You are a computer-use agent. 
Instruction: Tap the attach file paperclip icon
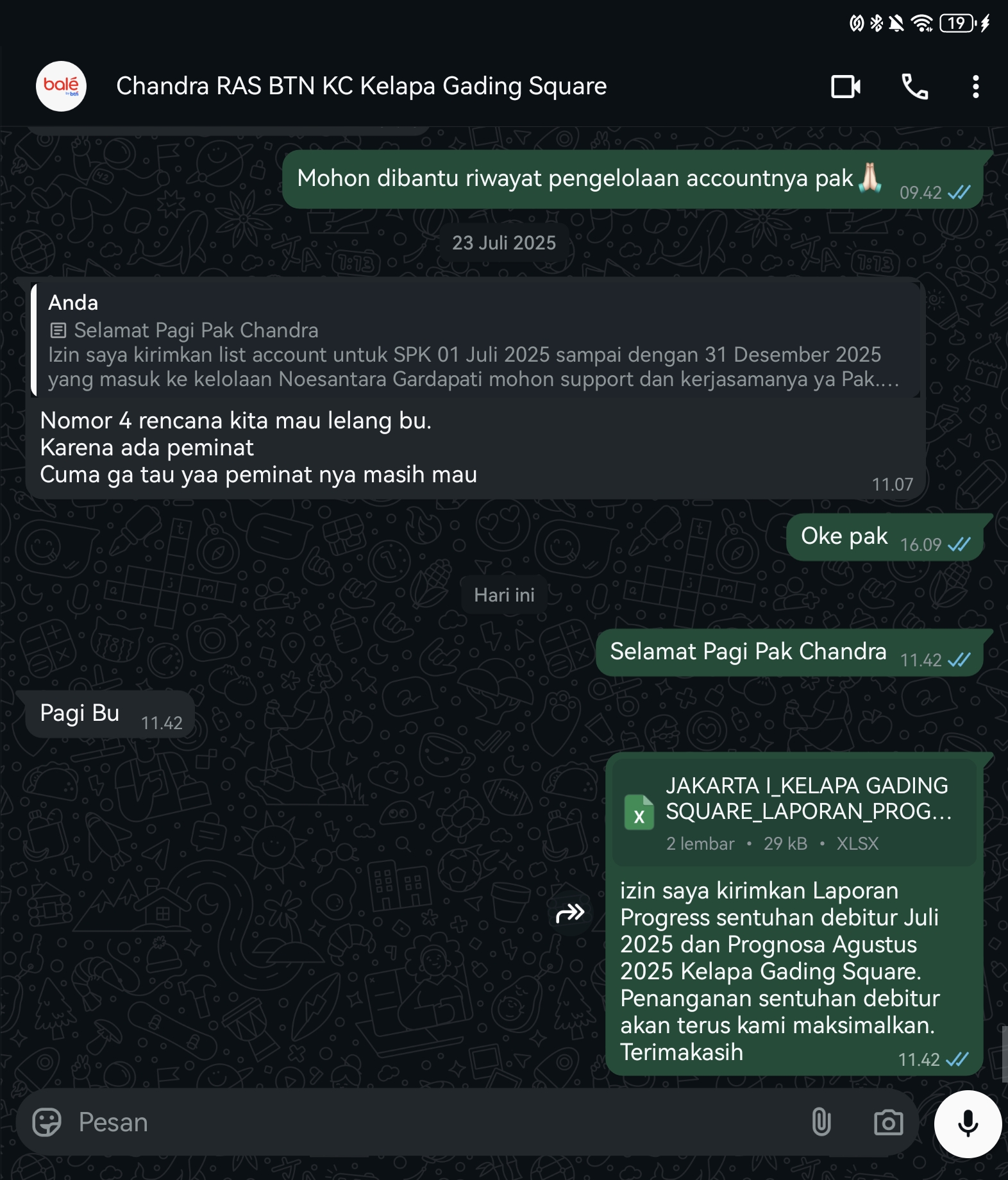tap(821, 1122)
